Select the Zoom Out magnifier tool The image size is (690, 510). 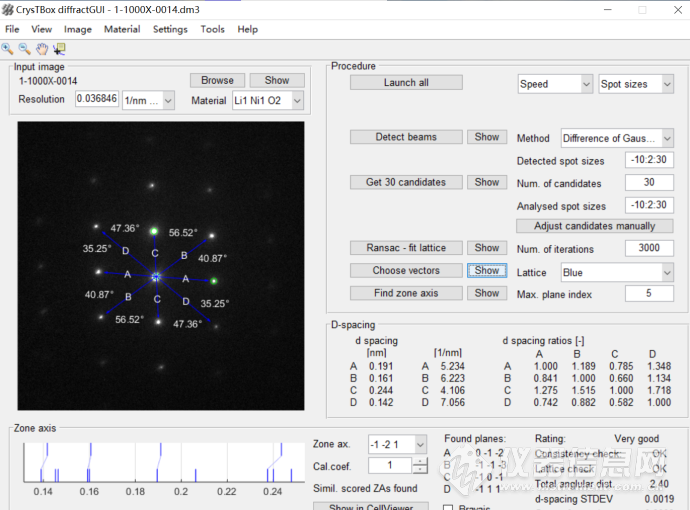coord(25,47)
